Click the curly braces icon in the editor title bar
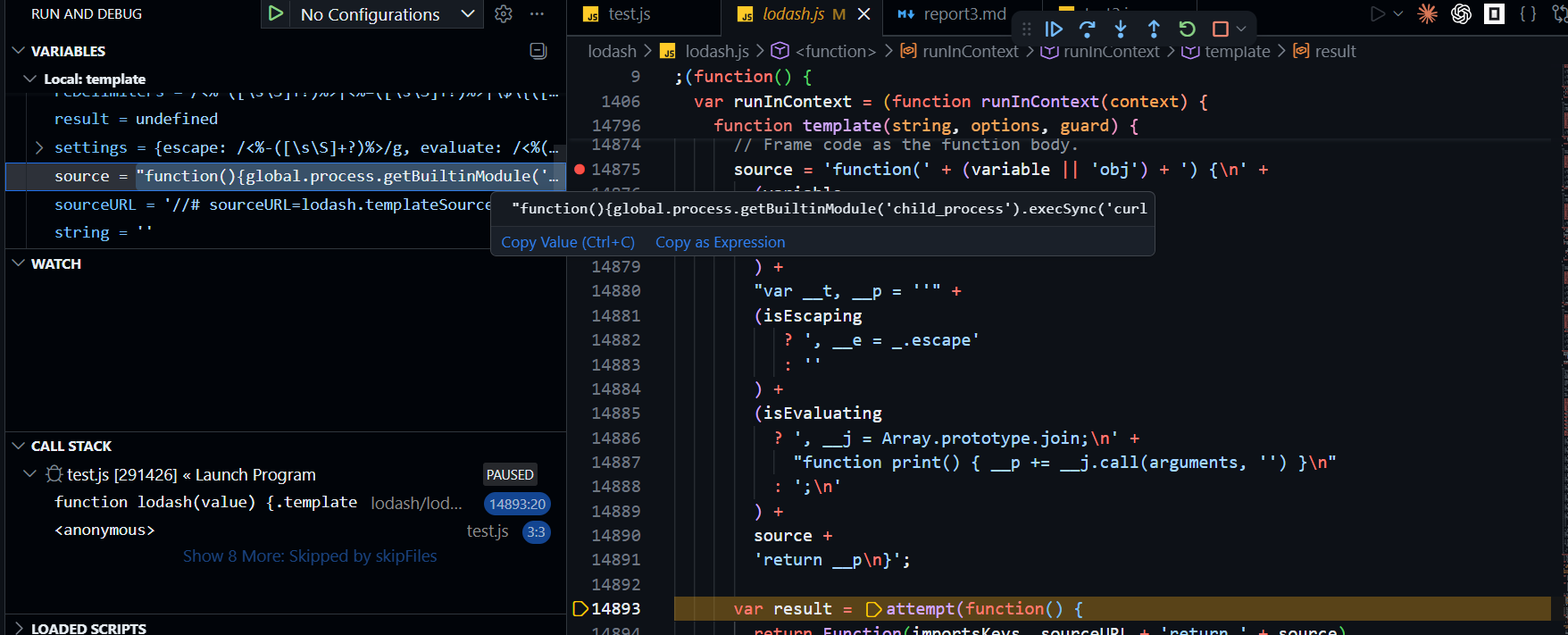The image size is (1568, 635). [x=1528, y=13]
